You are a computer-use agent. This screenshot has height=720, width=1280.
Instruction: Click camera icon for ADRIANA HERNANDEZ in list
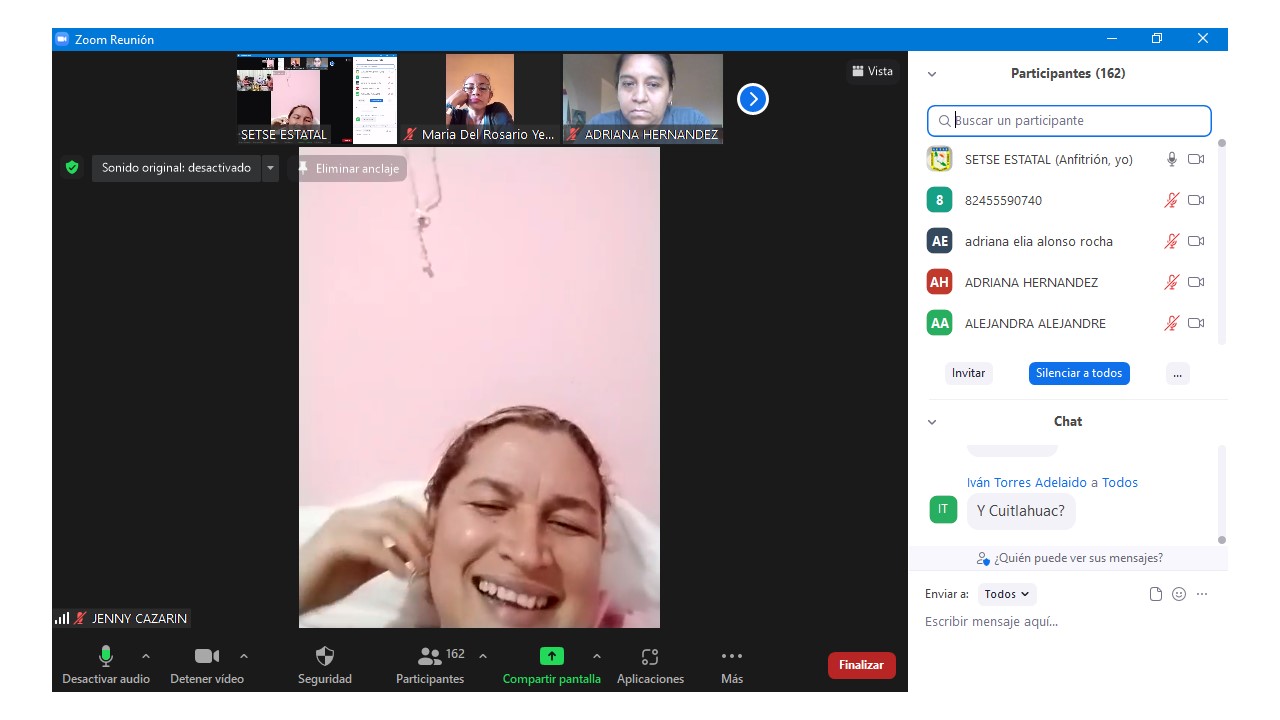[x=1196, y=282]
